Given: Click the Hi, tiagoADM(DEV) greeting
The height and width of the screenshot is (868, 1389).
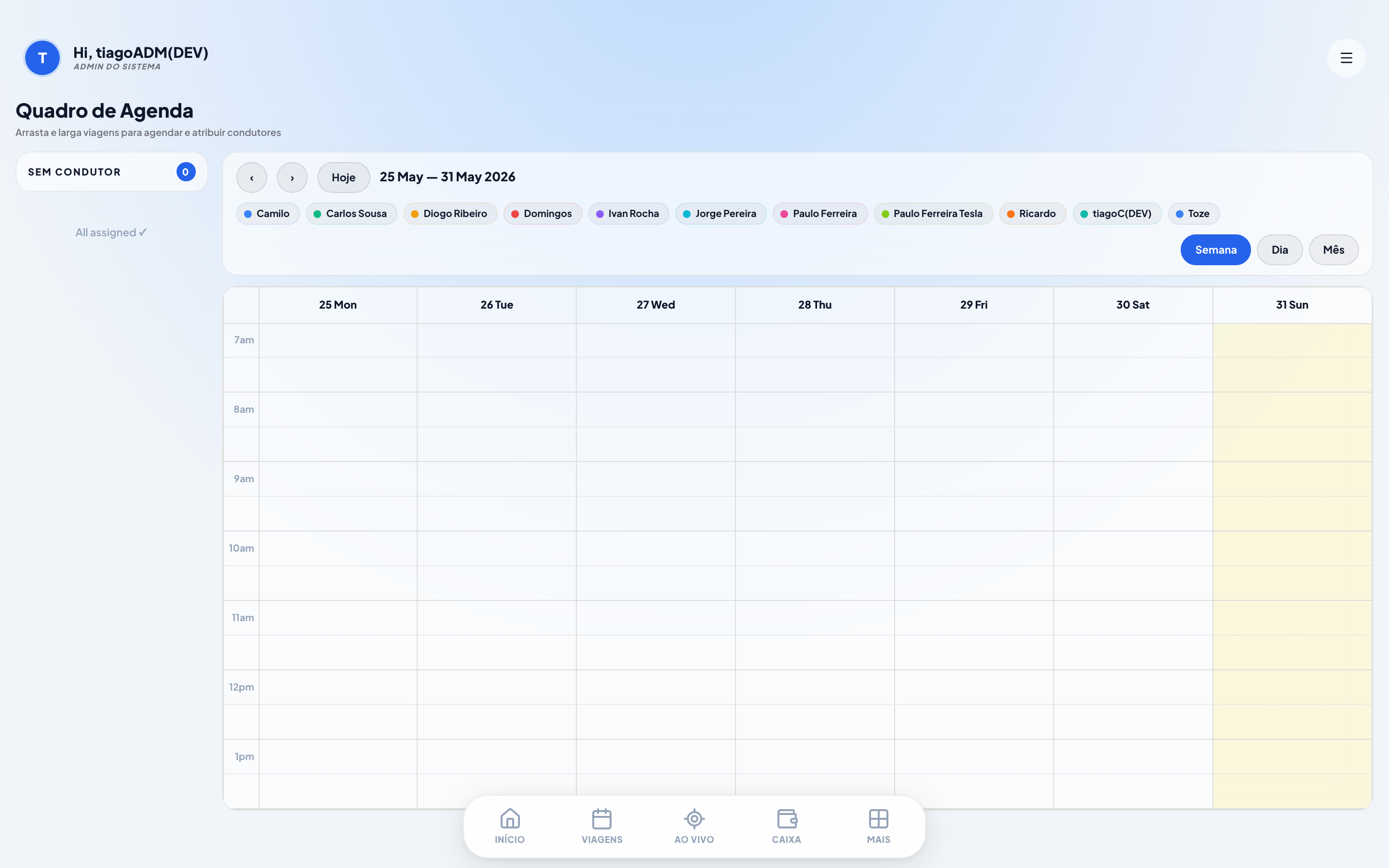Looking at the screenshot, I should click(x=141, y=53).
